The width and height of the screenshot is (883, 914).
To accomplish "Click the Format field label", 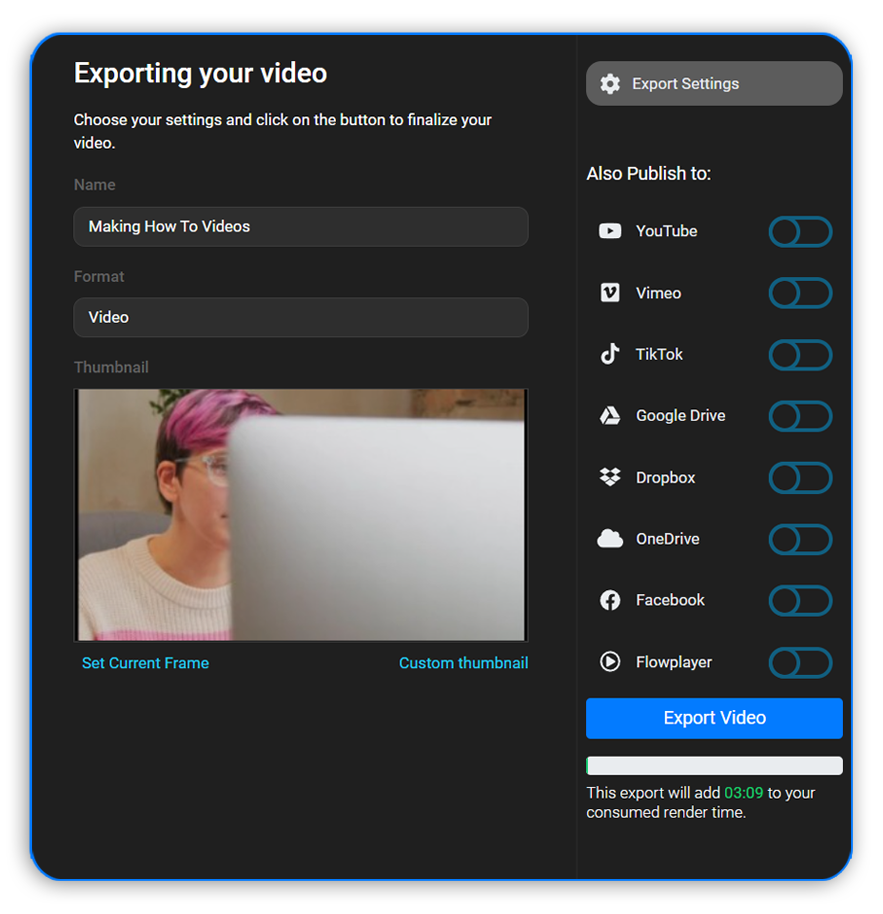I will [x=98, y=276].
